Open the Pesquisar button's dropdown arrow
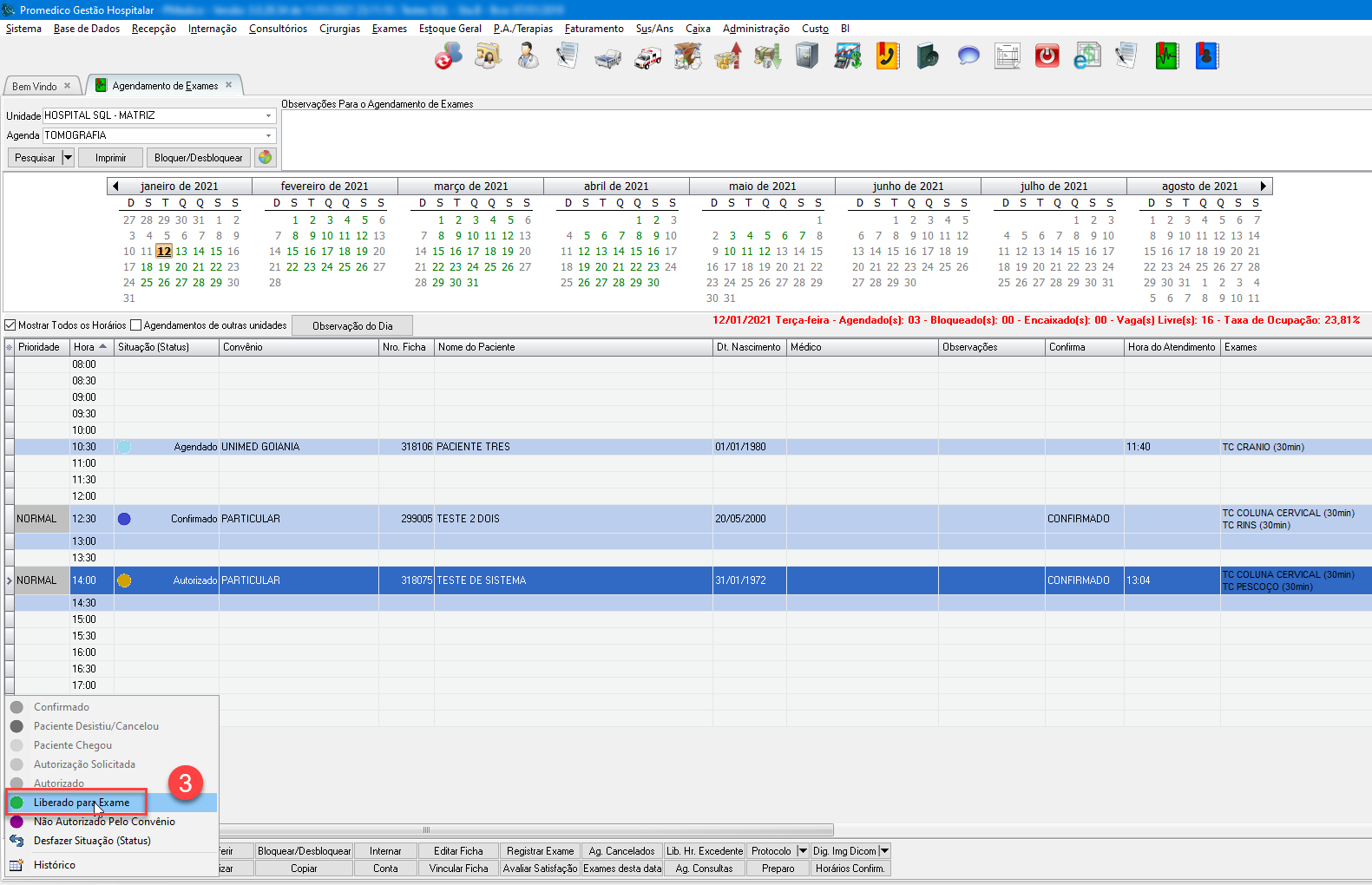 (68, 158)
